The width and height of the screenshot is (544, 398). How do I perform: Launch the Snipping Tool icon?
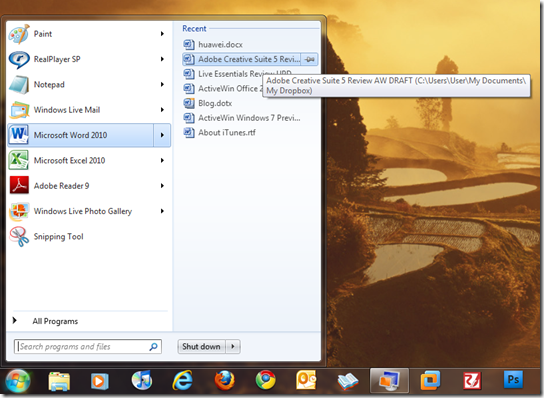coord(19,236)
